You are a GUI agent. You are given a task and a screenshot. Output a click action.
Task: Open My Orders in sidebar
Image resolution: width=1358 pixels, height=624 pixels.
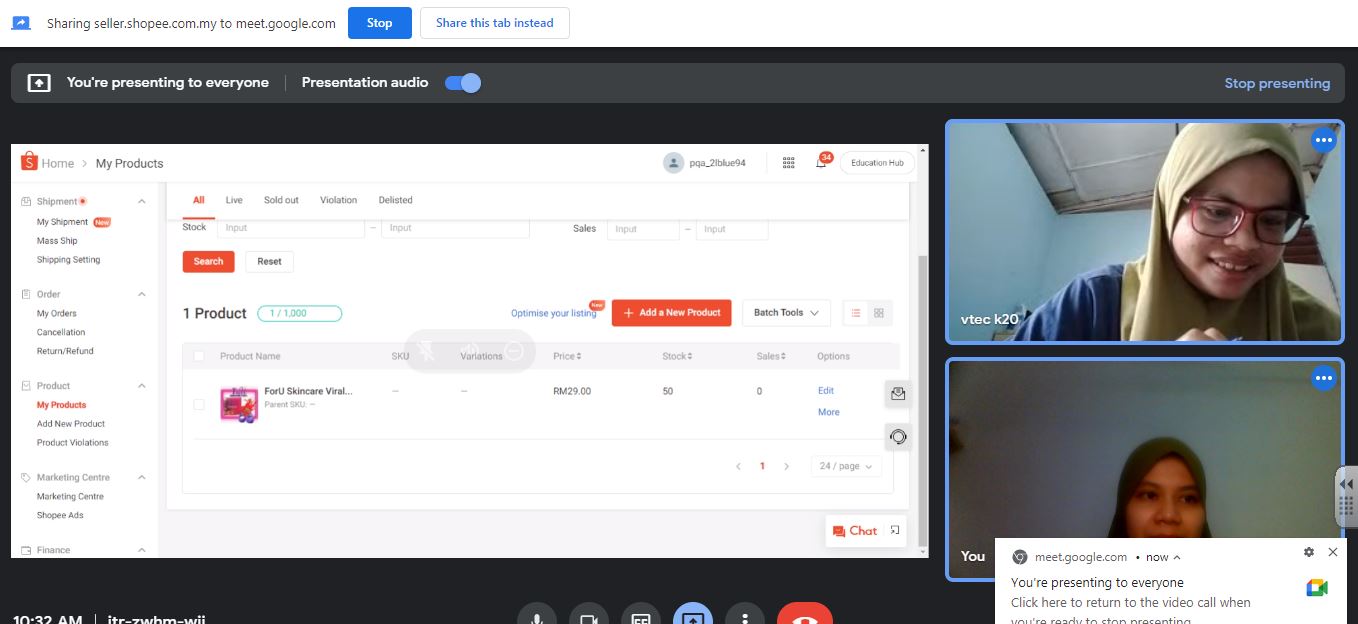coord(57,314)
